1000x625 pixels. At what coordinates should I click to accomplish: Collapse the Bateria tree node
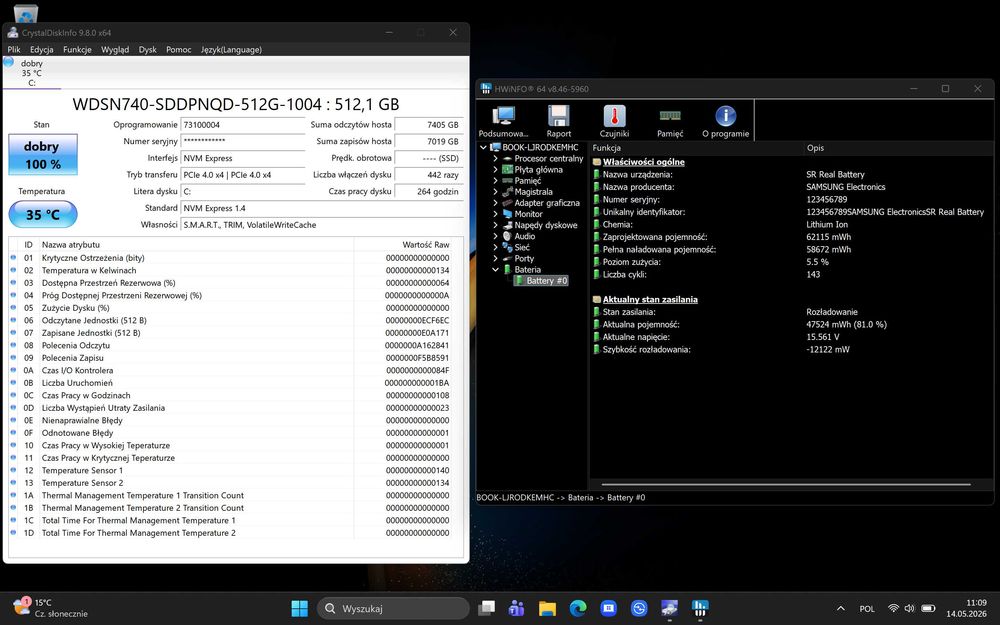495,270
